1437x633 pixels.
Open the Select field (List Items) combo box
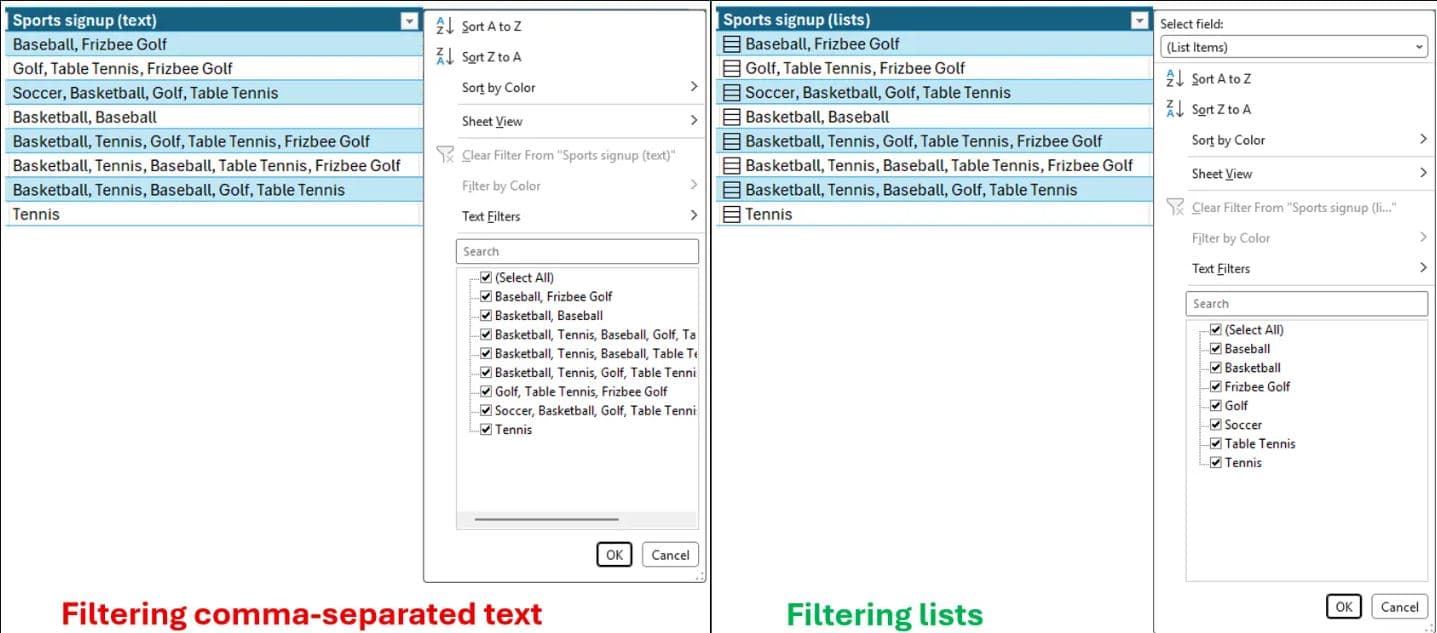click(1294, 47)
